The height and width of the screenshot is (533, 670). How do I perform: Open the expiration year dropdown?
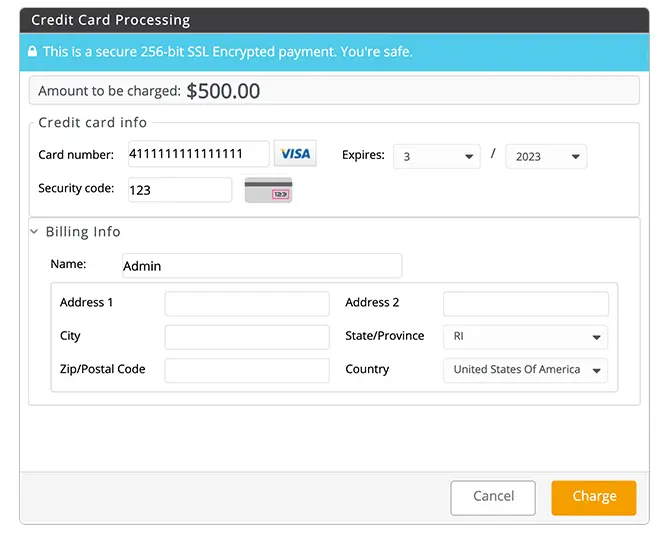click(x=546, y=156)
